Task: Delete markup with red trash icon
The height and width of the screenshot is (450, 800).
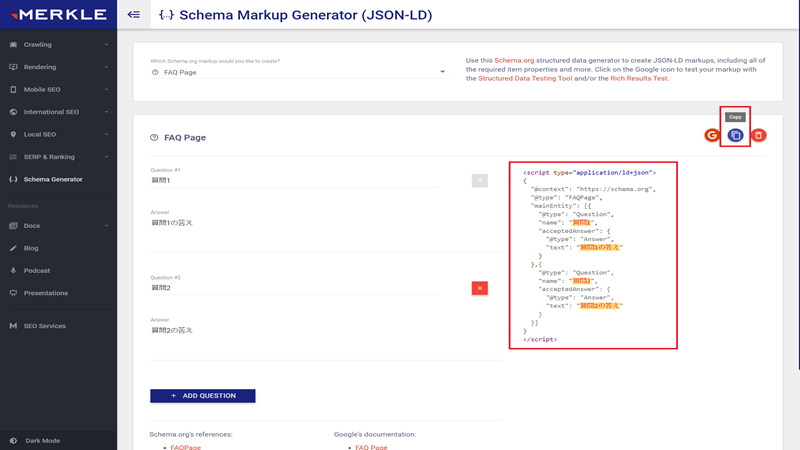Action: pyautogui.click(x=759, y=135)
